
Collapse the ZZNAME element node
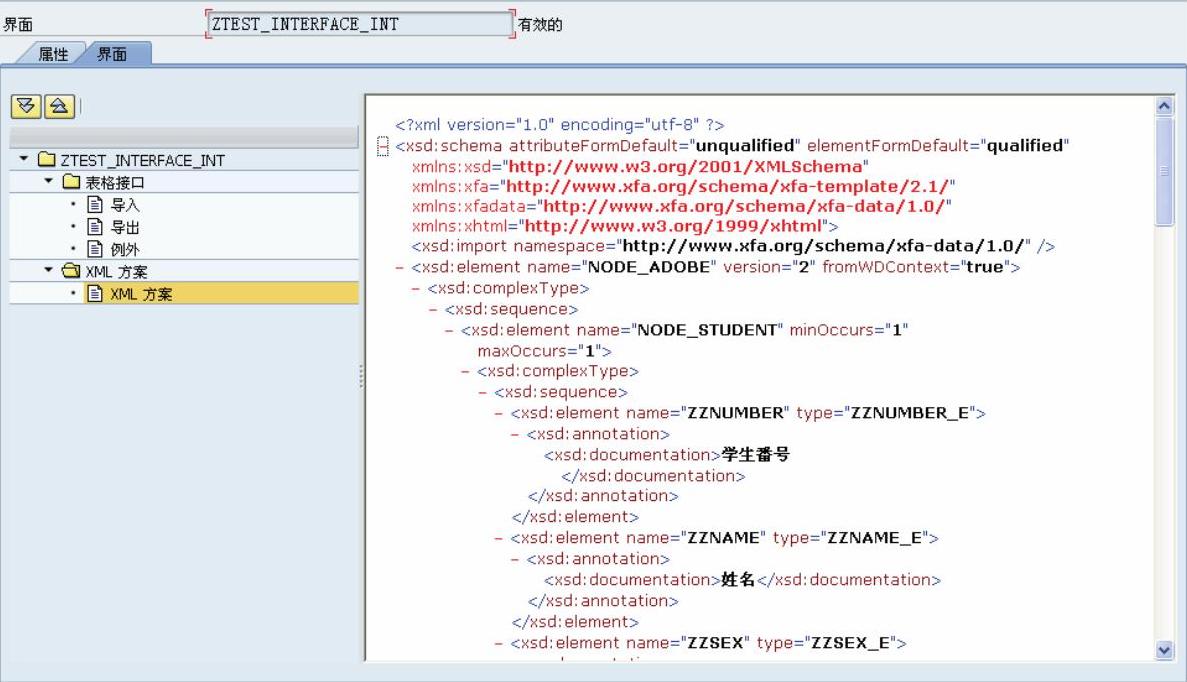tap(499, 538)
